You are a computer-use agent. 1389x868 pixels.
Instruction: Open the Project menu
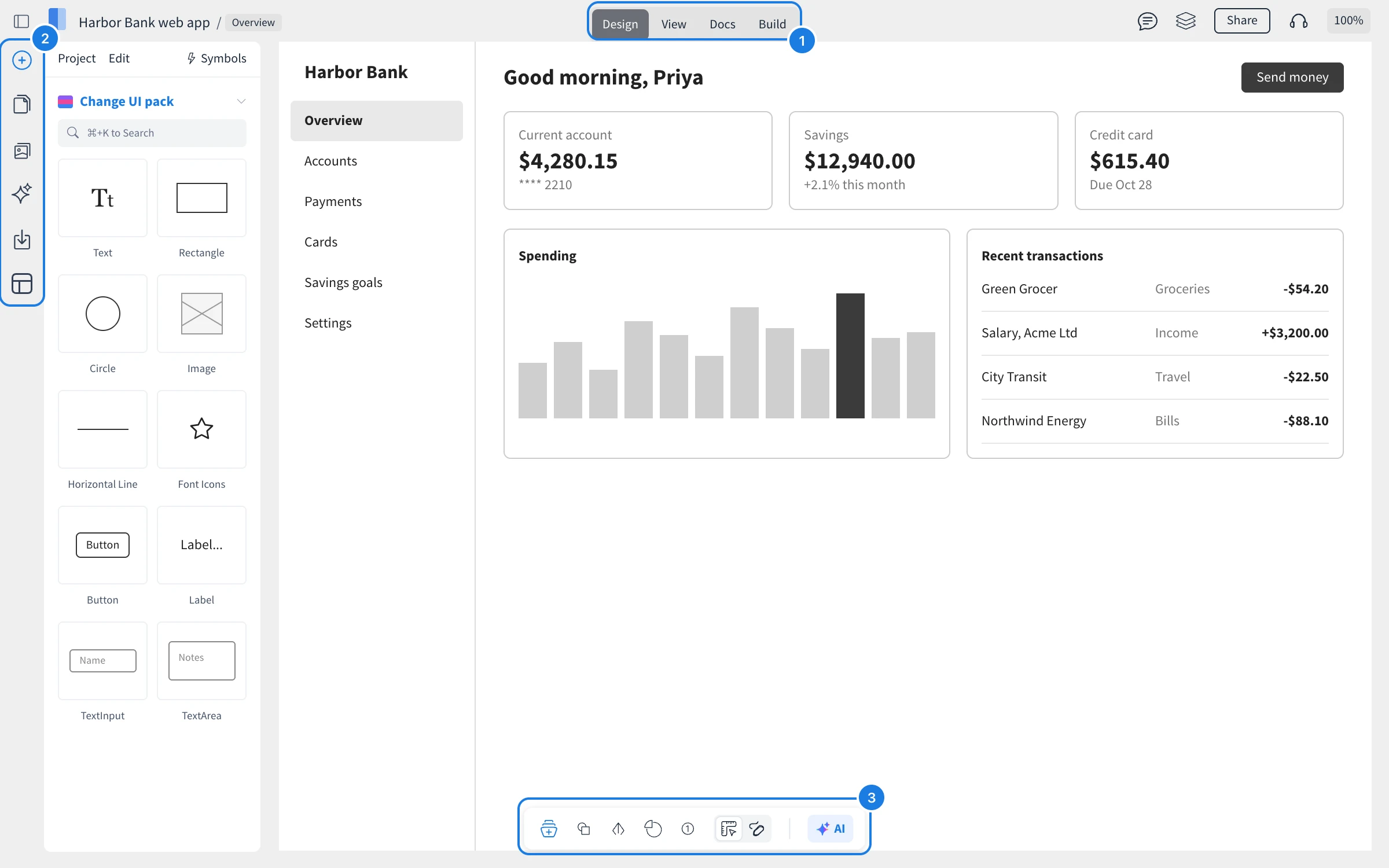[x=76, y=58]
